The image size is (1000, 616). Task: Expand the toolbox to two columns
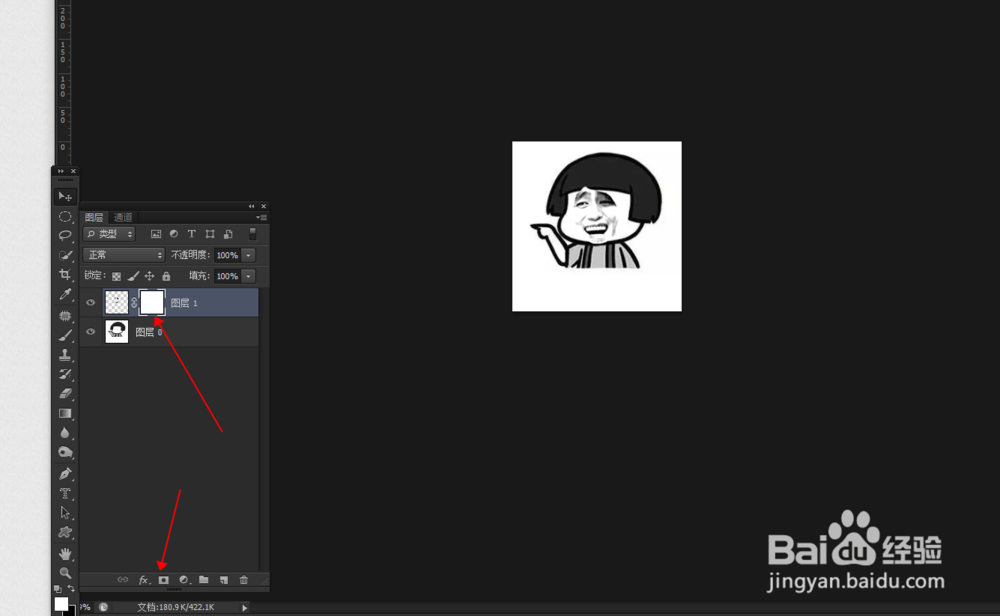tap(61, 171)
